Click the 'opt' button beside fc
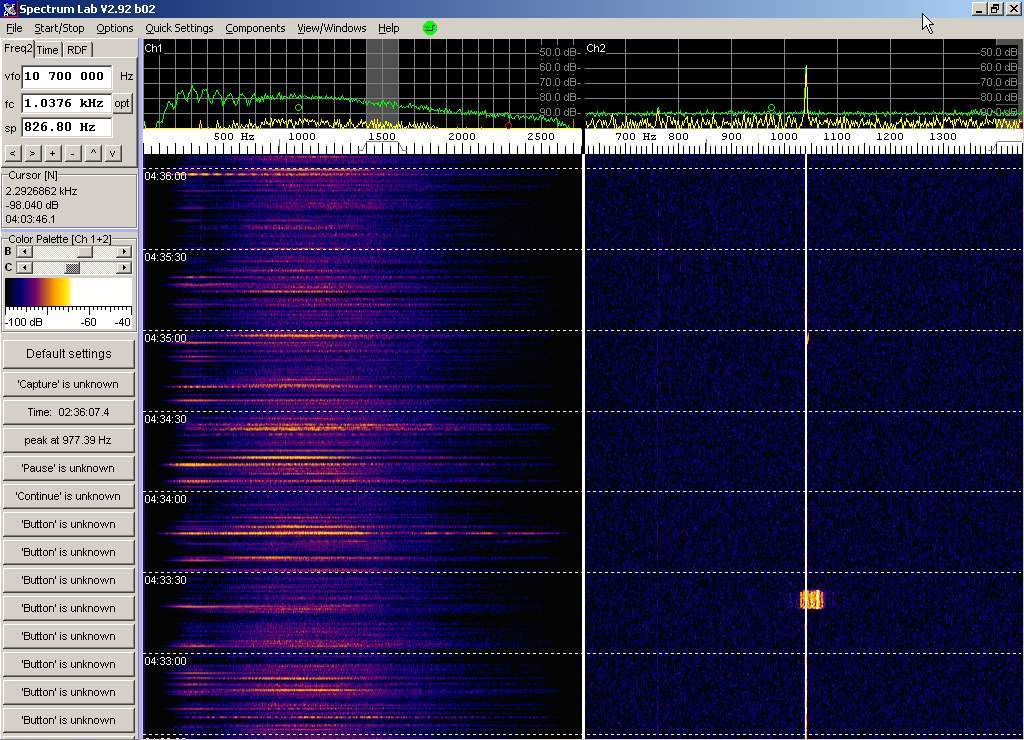Image resolution: width=1024 pixels, height=740 pixels. (x=122, y=103)
